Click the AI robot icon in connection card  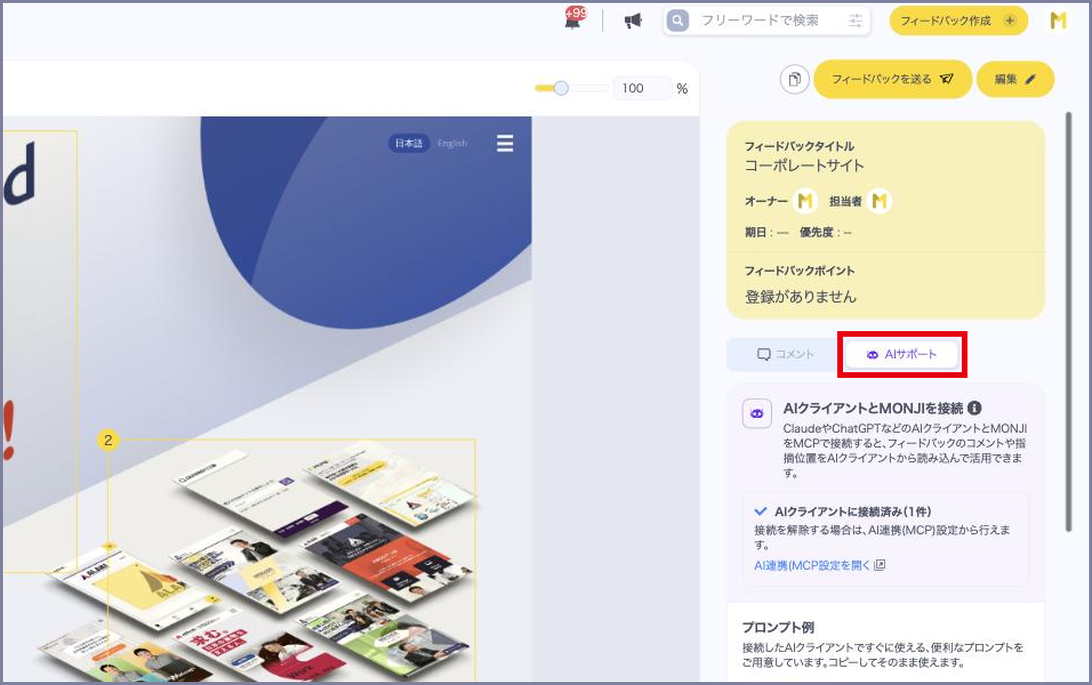756,414
